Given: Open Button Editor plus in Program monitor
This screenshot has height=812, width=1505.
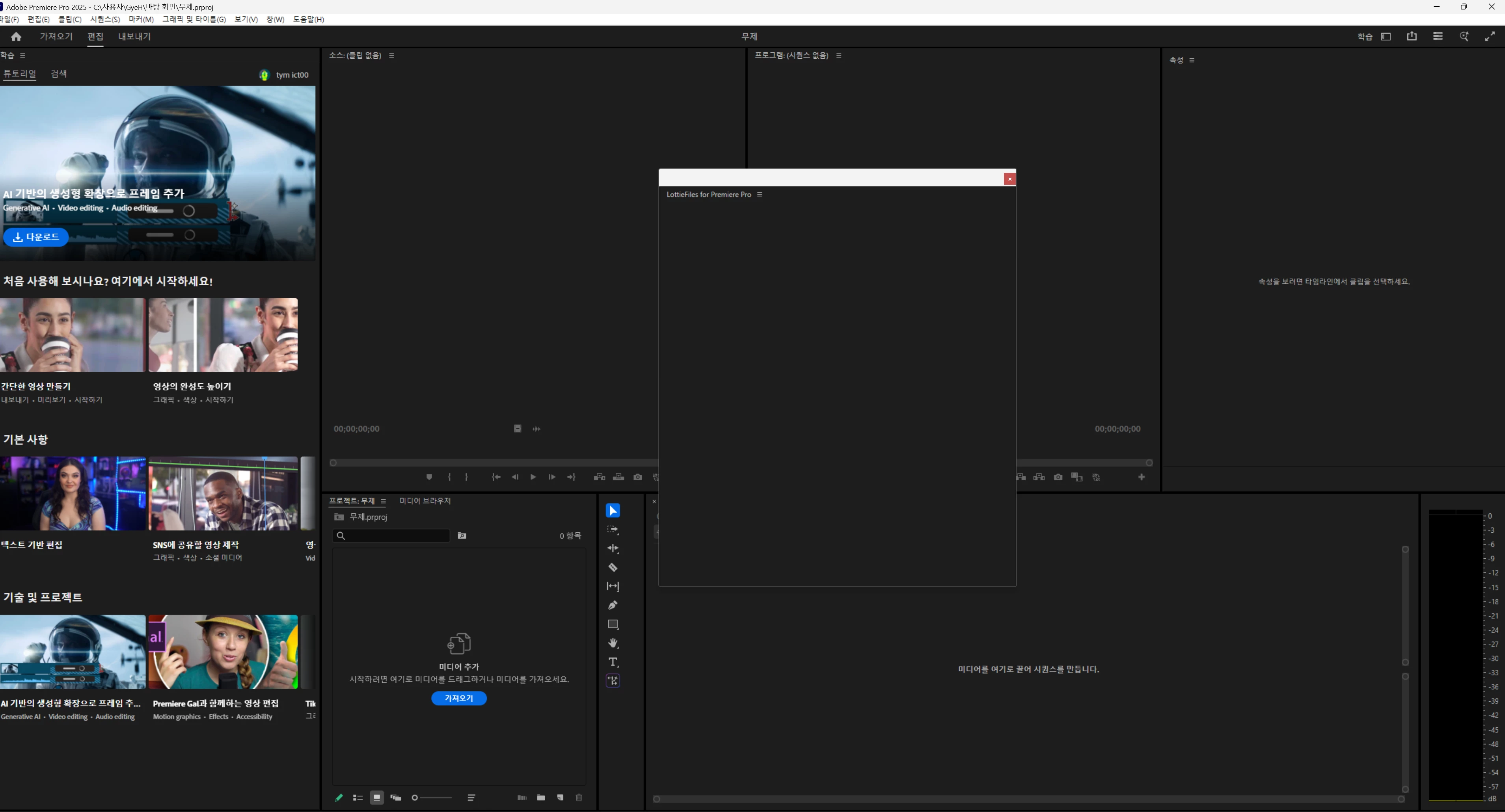Looking at the screenshot, I should (1142, 477).
